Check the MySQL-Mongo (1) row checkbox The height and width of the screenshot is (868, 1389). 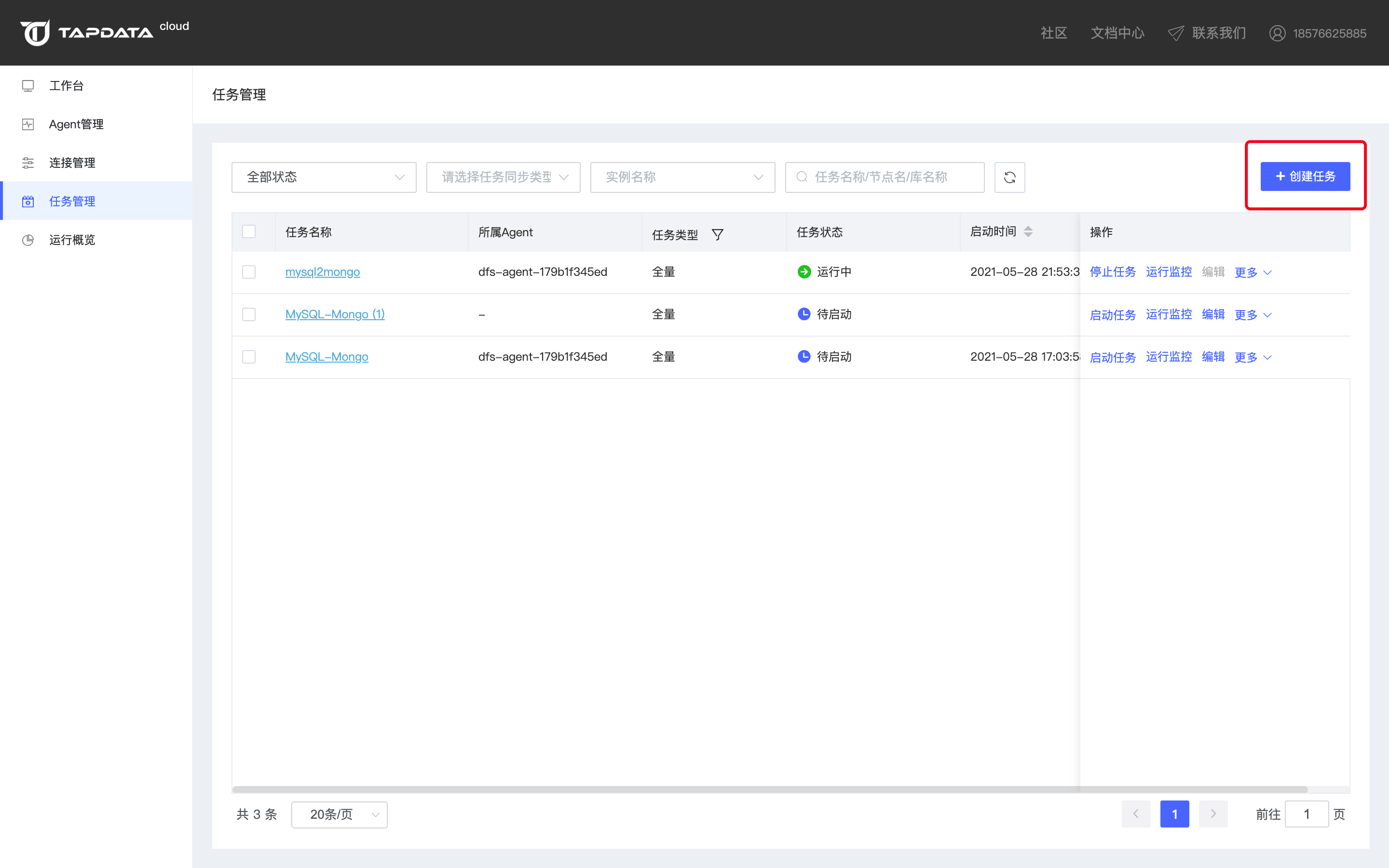tap(248, 314)
